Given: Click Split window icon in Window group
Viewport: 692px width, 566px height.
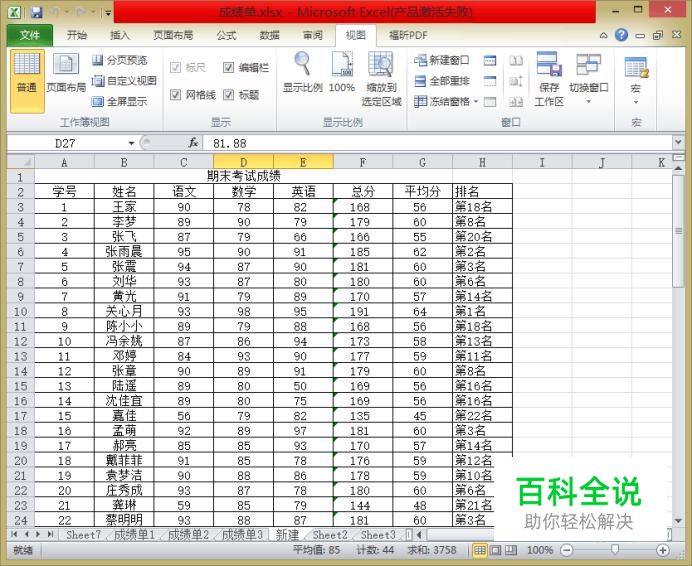Looking at the screenshot, I should (x=490, y=60).
